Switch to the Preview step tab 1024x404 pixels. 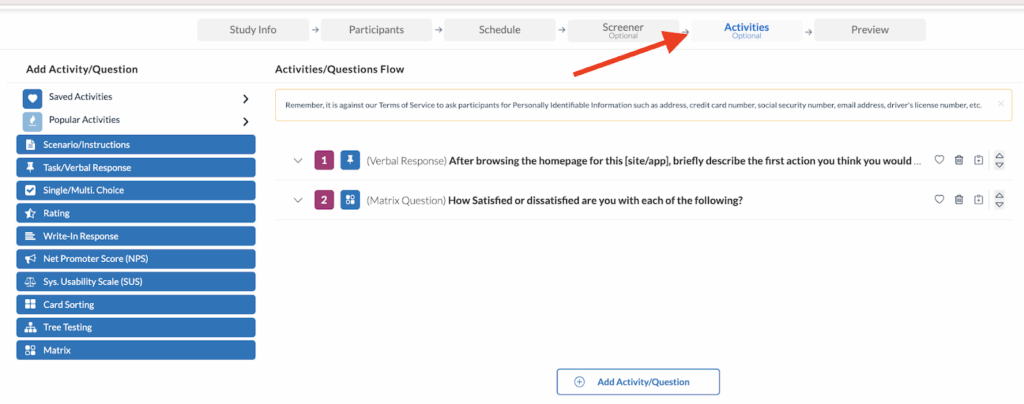click(x=869, y=30)
